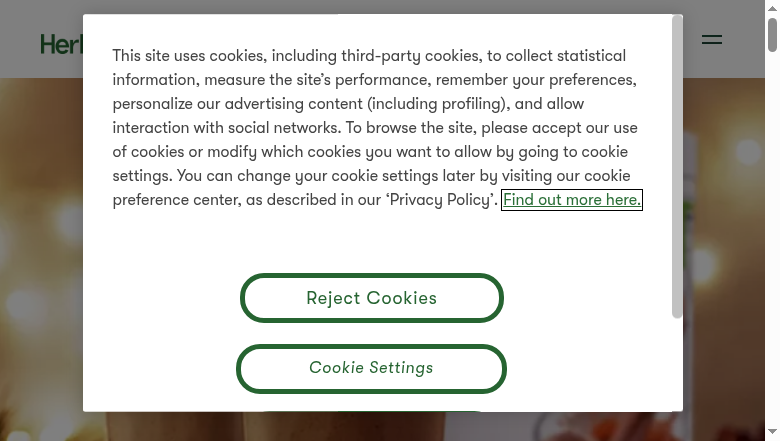Follow the 'Find out more here.' link
Image resolution: width=780 pixels, height=441 pixels.
[x=571, y=200]
